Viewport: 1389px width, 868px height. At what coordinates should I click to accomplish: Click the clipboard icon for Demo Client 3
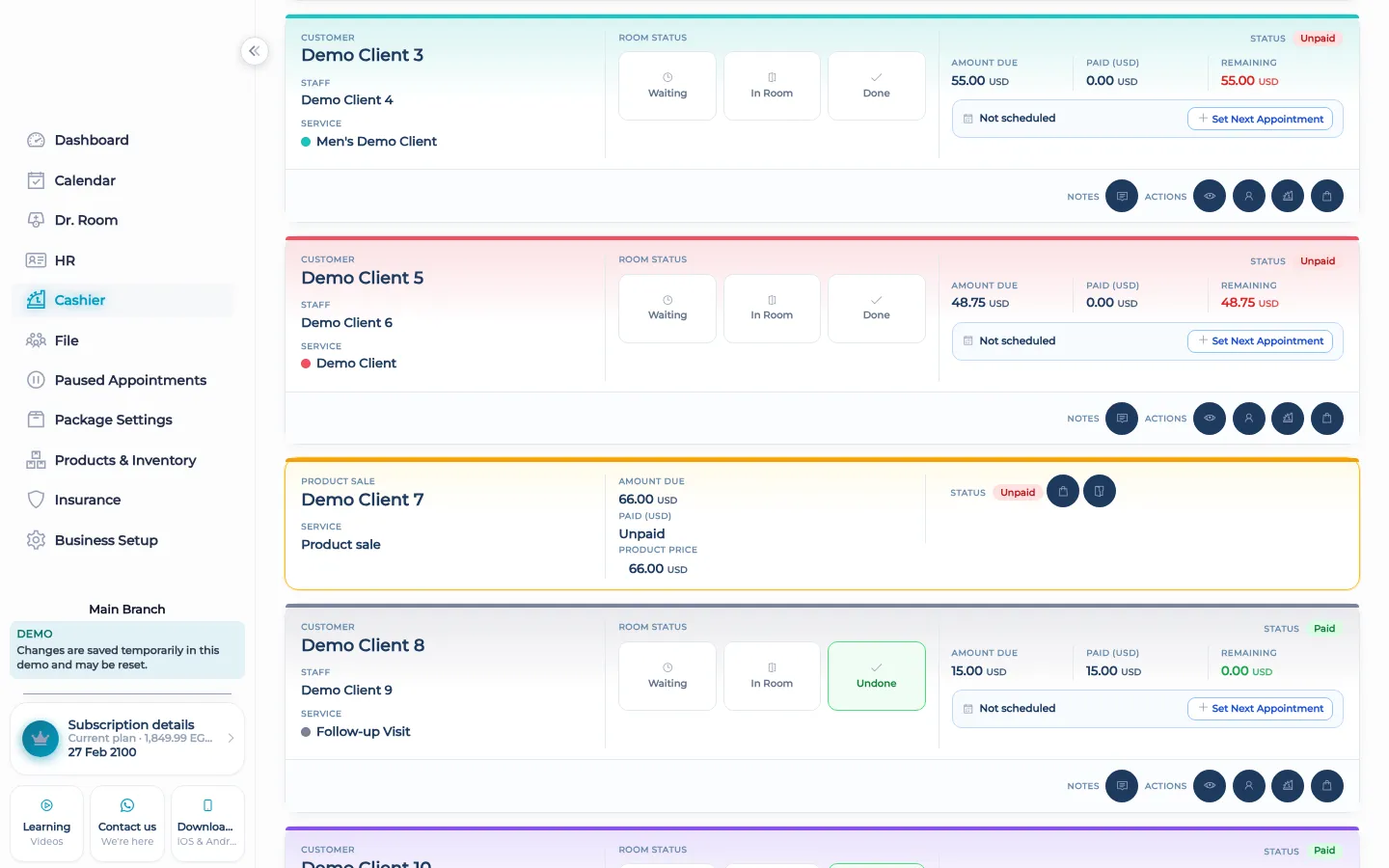[x=1327, y=196]
